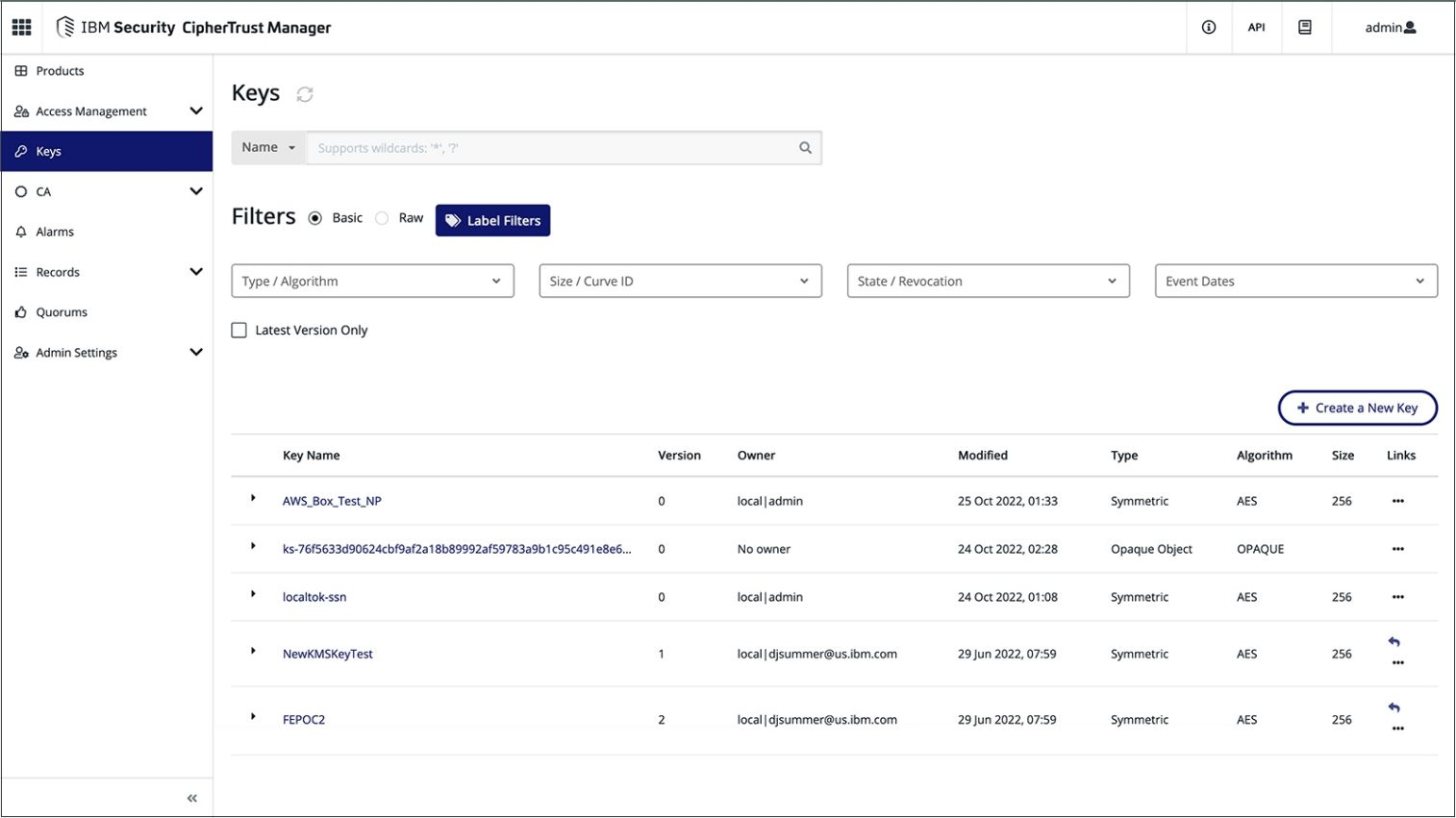Open links ellipsis for AWS_Box_Test_NP
Screen dimensions: 1456x818
pyautogui.click(x=1397, y=501)
